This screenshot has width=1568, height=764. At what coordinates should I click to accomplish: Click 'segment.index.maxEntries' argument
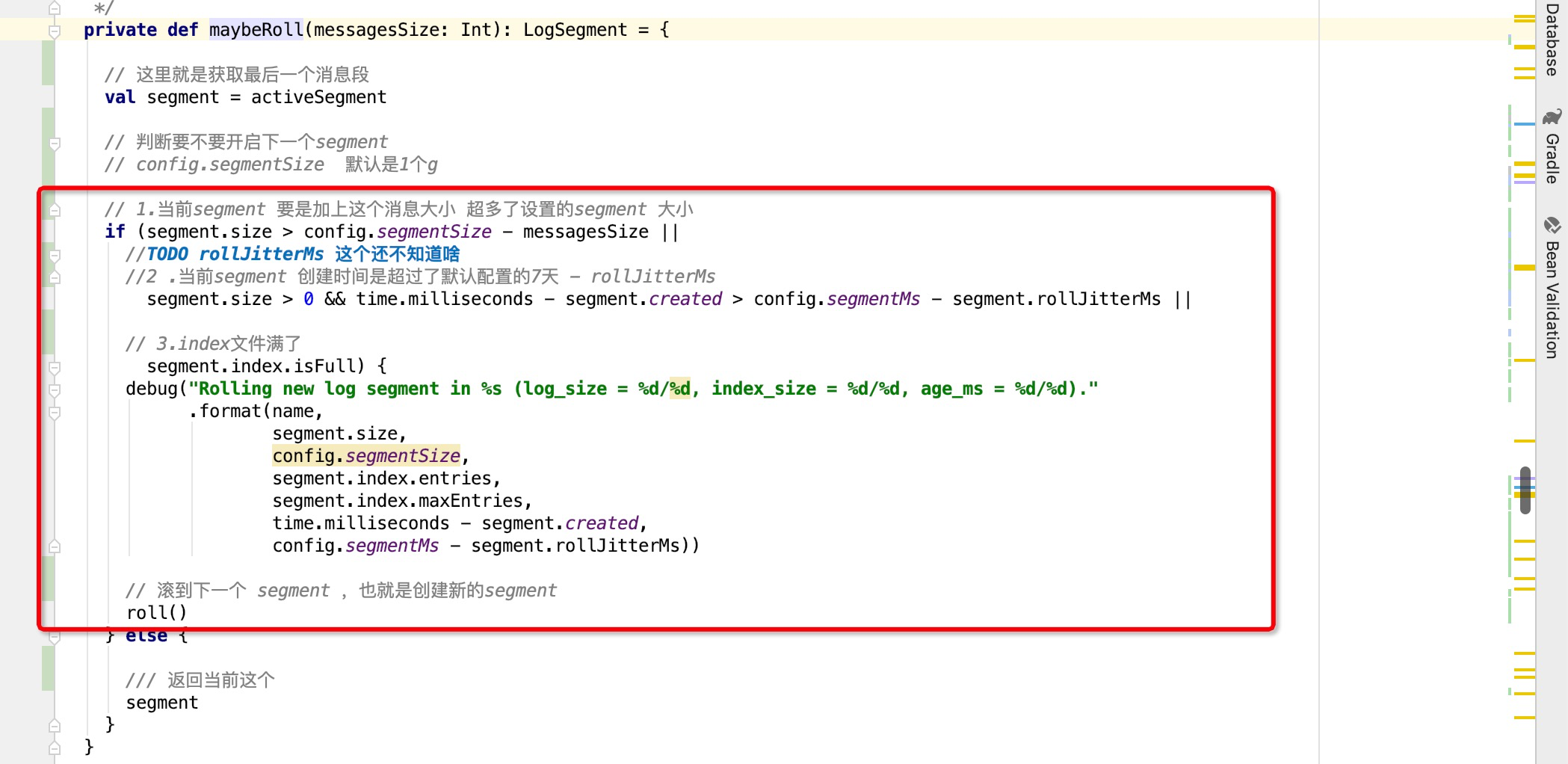(x=397, y=501)
